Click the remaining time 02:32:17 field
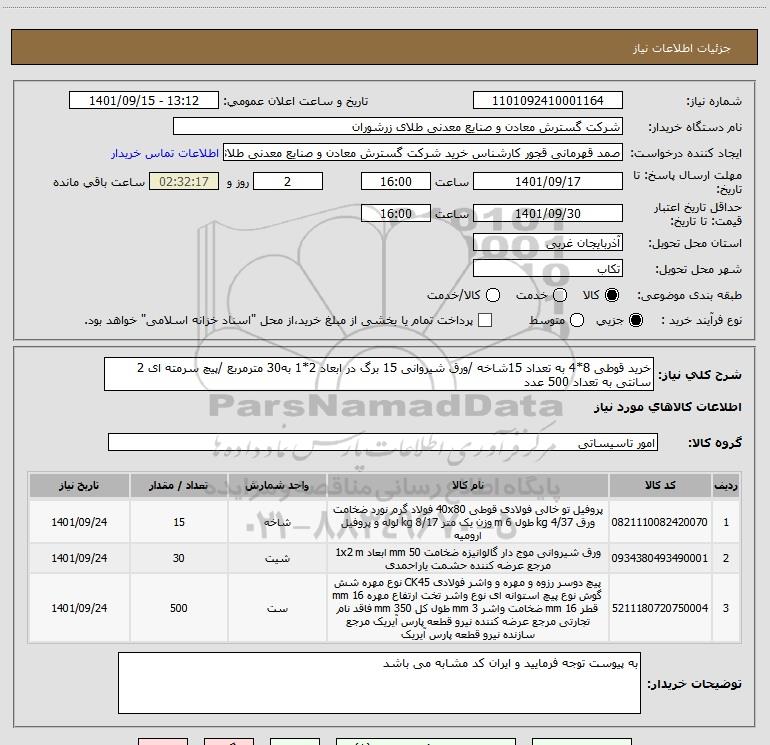The height and width of the screenshot is (745, 770). [x=184, y=181]
